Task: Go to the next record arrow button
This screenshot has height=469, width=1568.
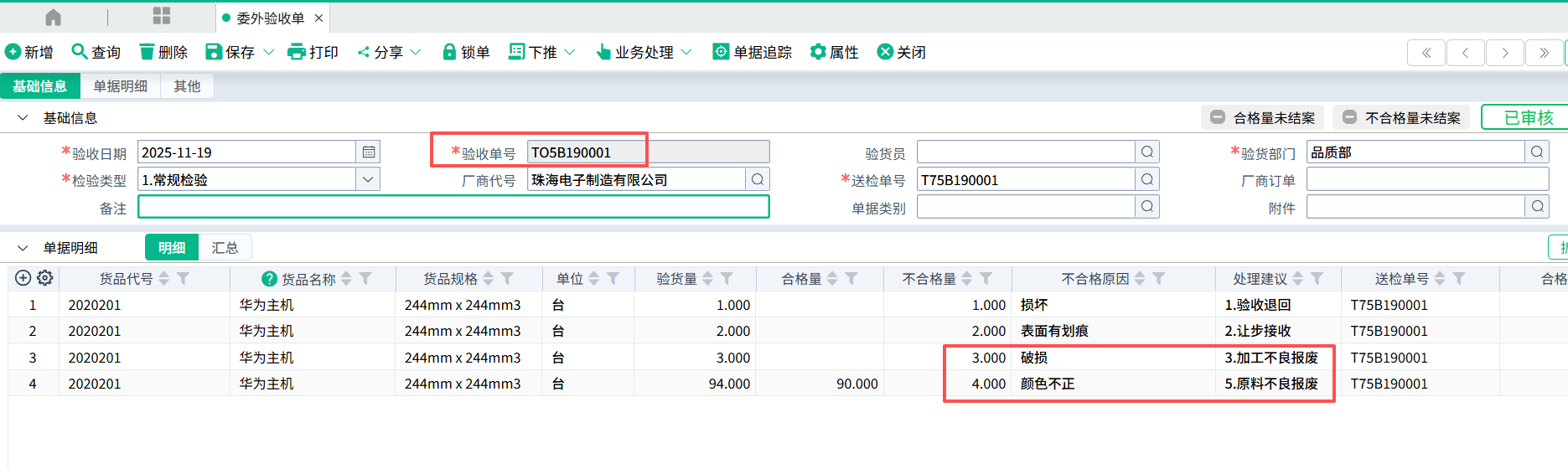Action: [1504, 53]
